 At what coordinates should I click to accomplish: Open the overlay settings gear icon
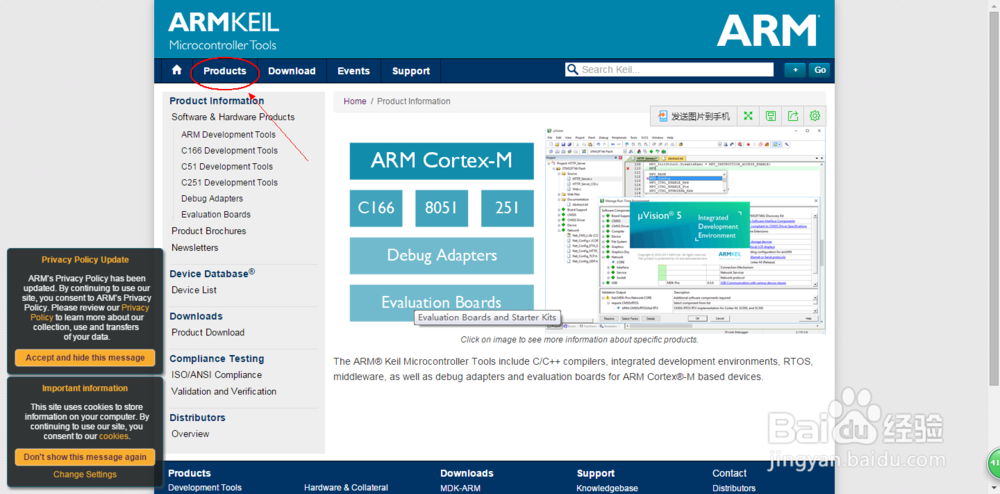tap(814, 116)
